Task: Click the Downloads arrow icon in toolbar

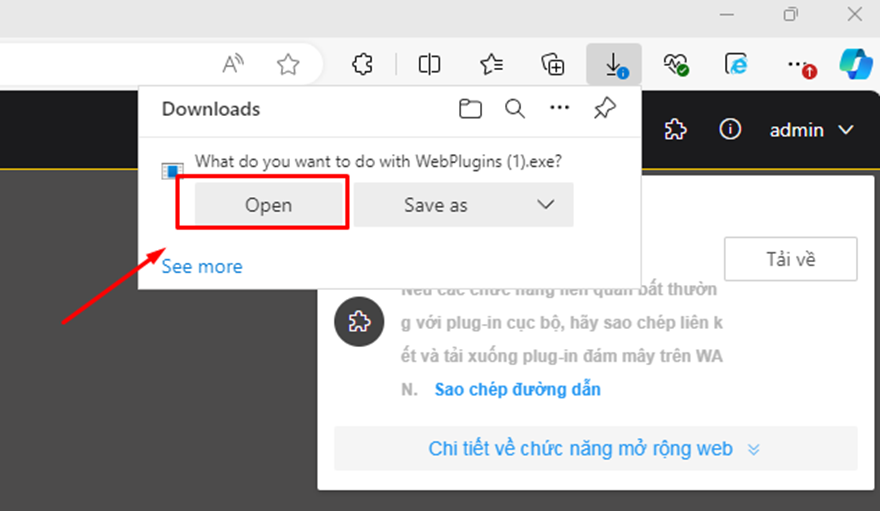Action: (614, 64)
